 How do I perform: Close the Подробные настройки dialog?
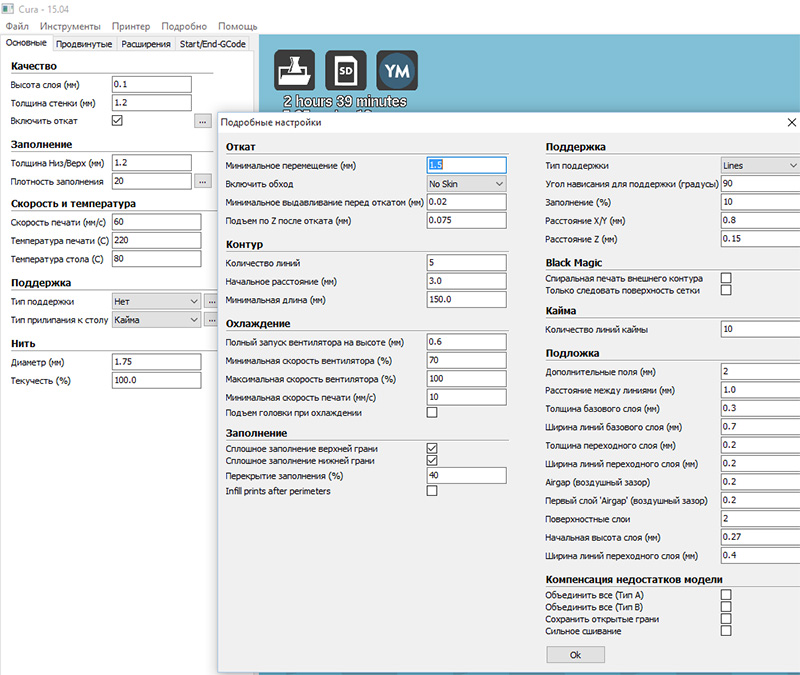[791, 122]
